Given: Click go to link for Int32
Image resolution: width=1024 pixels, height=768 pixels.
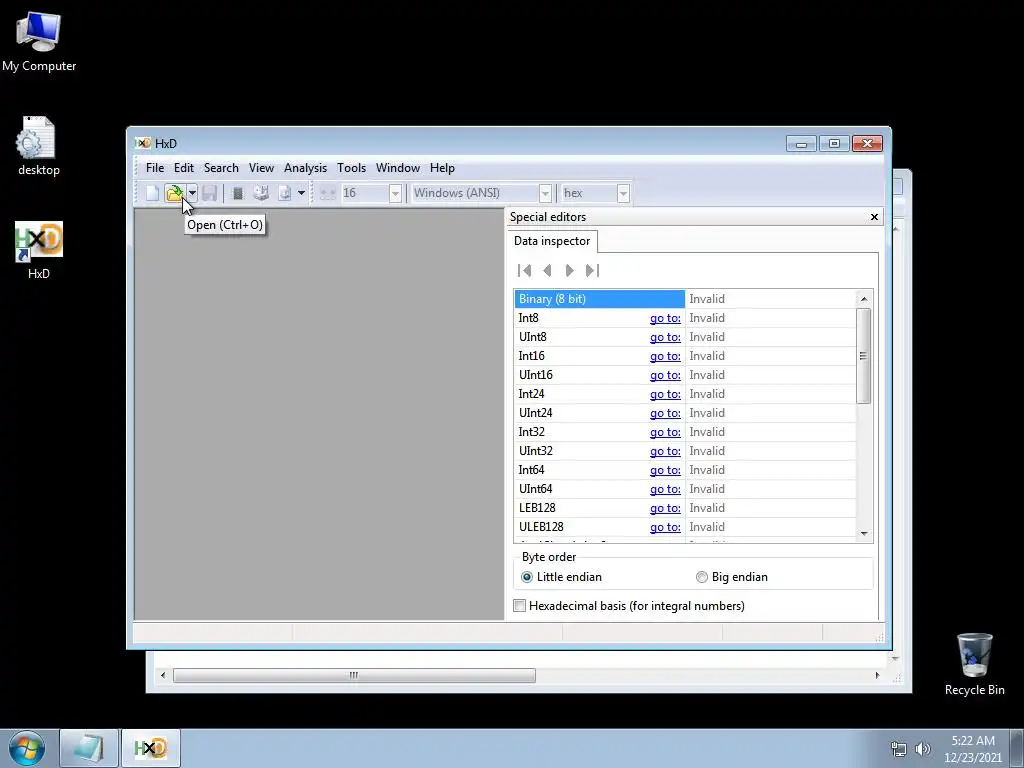Looking at the screenshot, I should 665,432.
